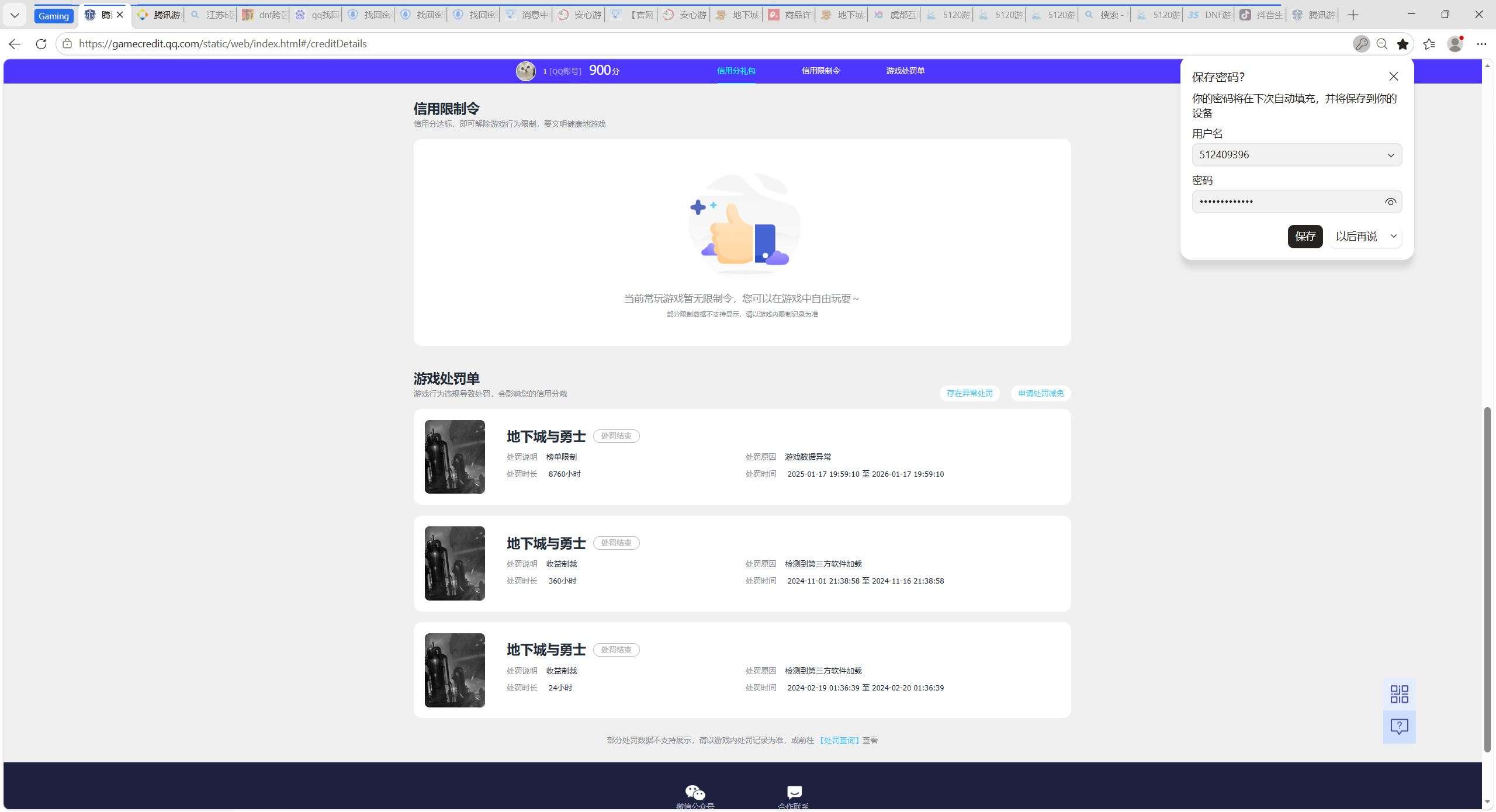Click the address bar URL
Viewport: 1496px width, 812px height.
coord(223,44)
